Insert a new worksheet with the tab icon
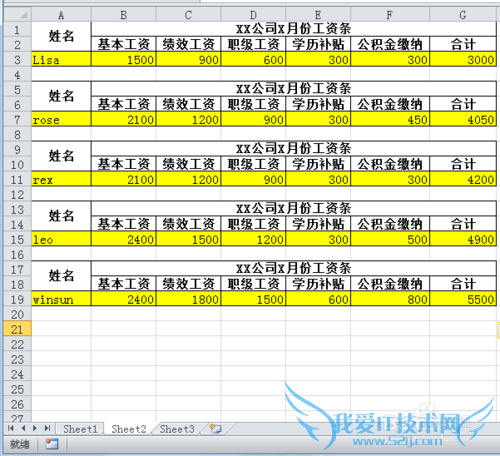 pyautogui.click(x=216, y=429)
